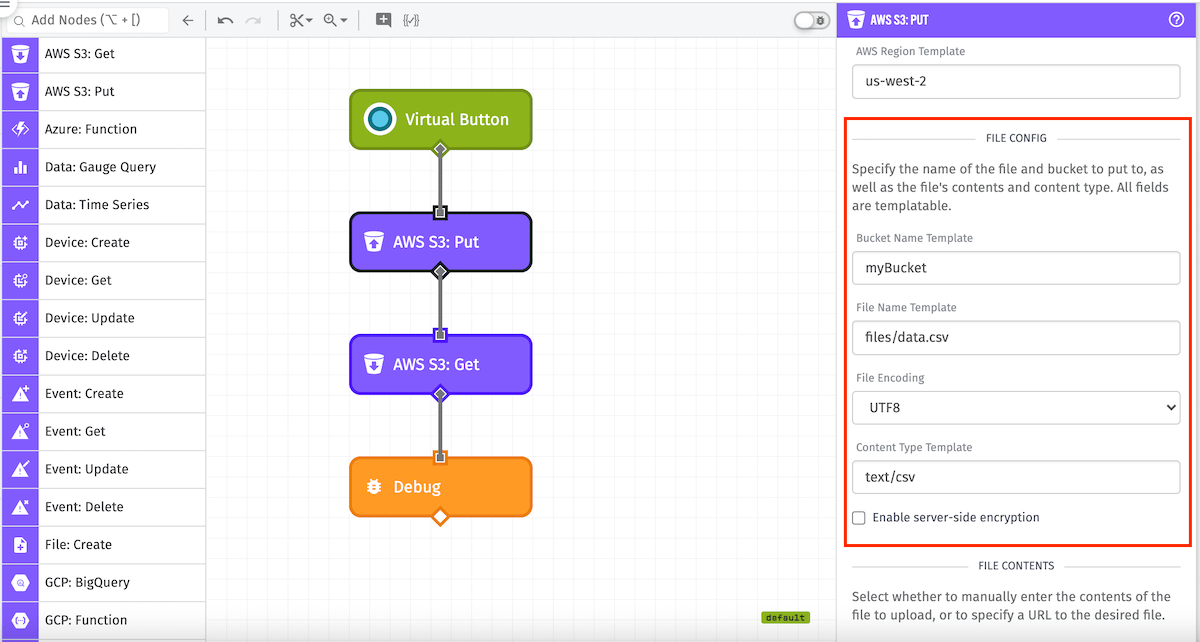Click the AWS S3: Put node output port
This screenshot has height=642, width=1200.
click(x=440, y=271)
